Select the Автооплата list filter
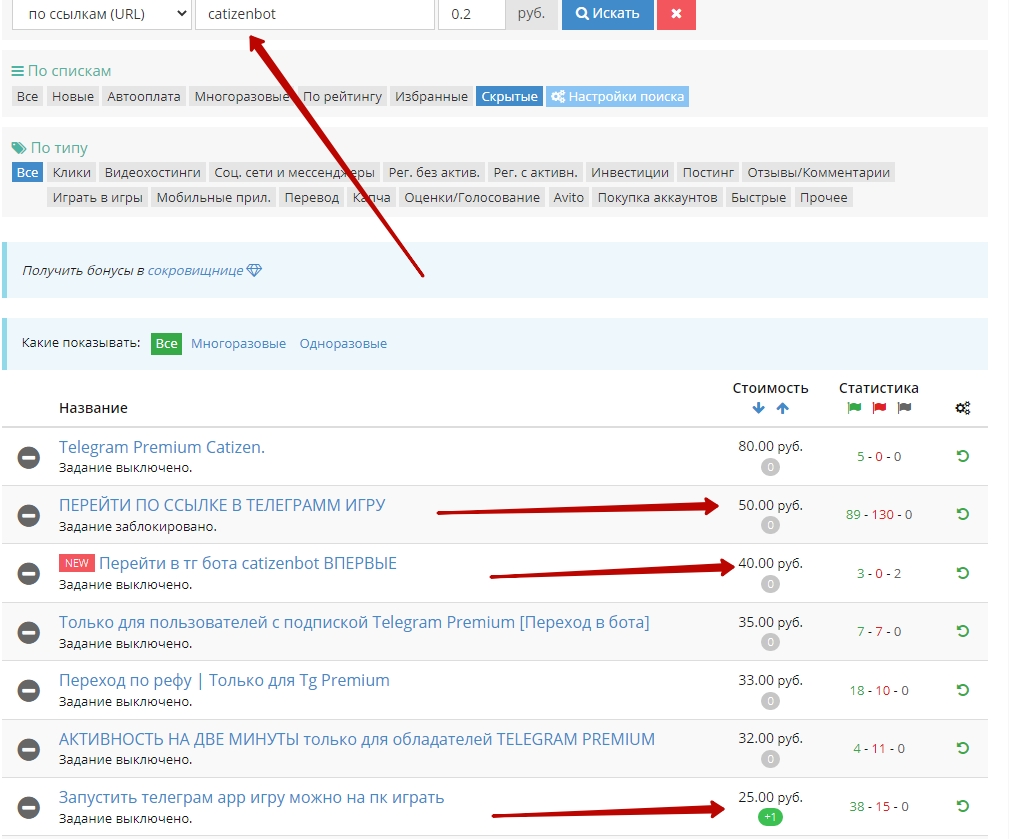This screenshot has width=1009, height=839. [143, 97]
